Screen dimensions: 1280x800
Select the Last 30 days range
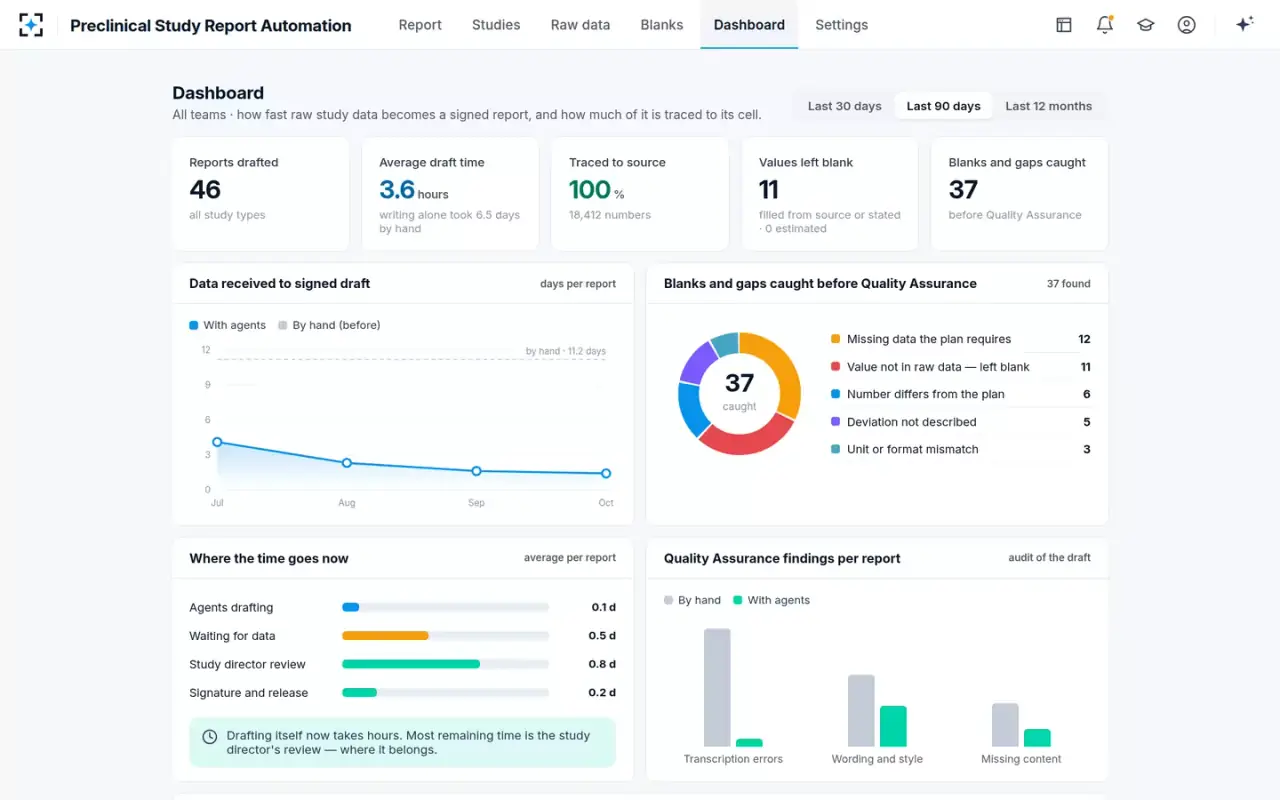845,106
